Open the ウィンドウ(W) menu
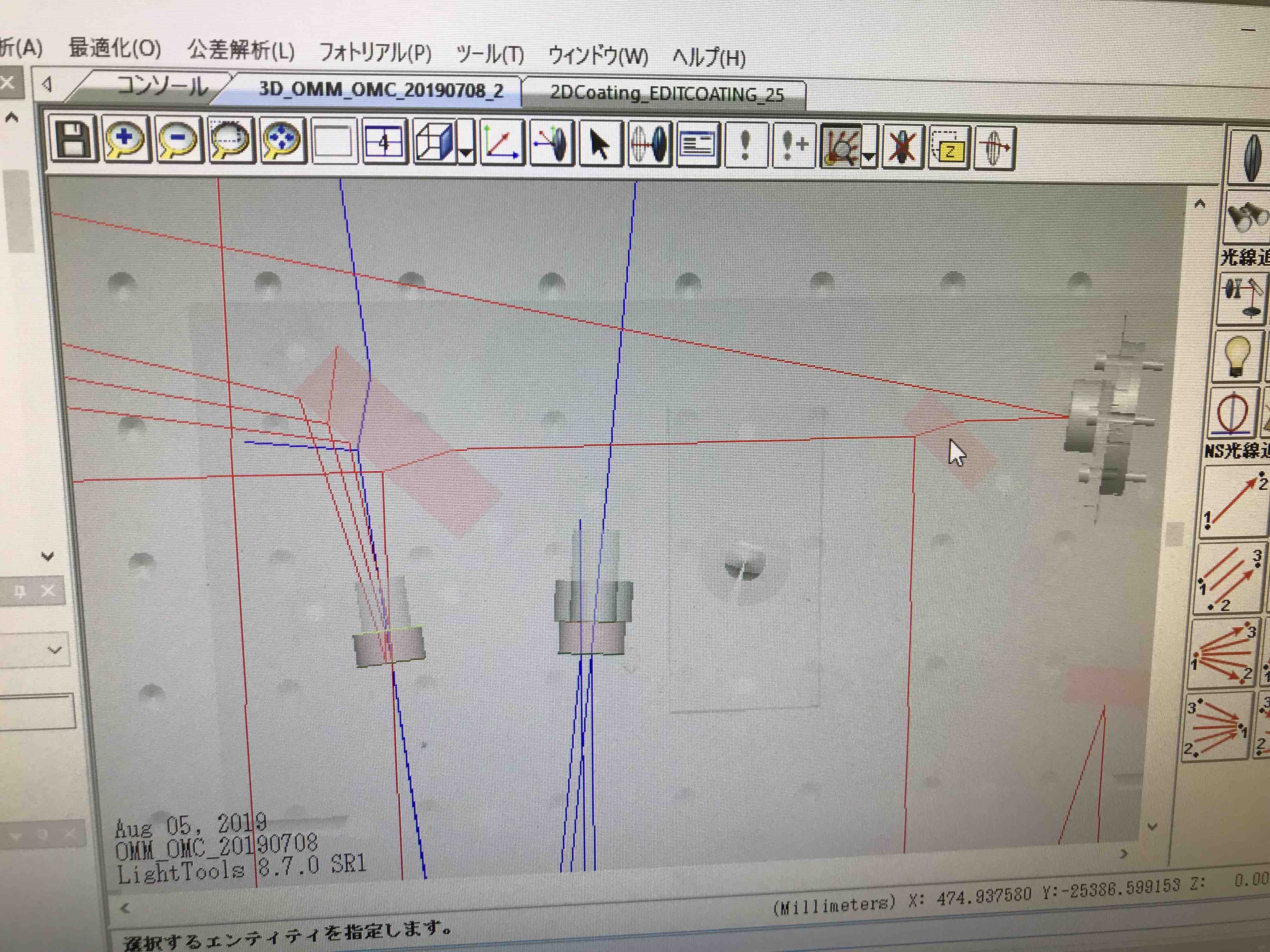Screen dimensions: 1270x952 598,56
